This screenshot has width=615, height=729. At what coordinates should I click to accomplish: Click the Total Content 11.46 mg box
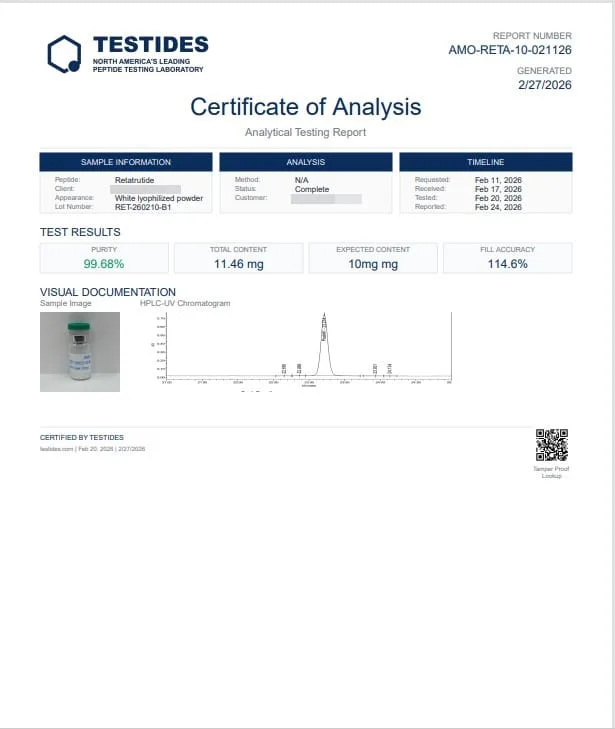(238, 258)
